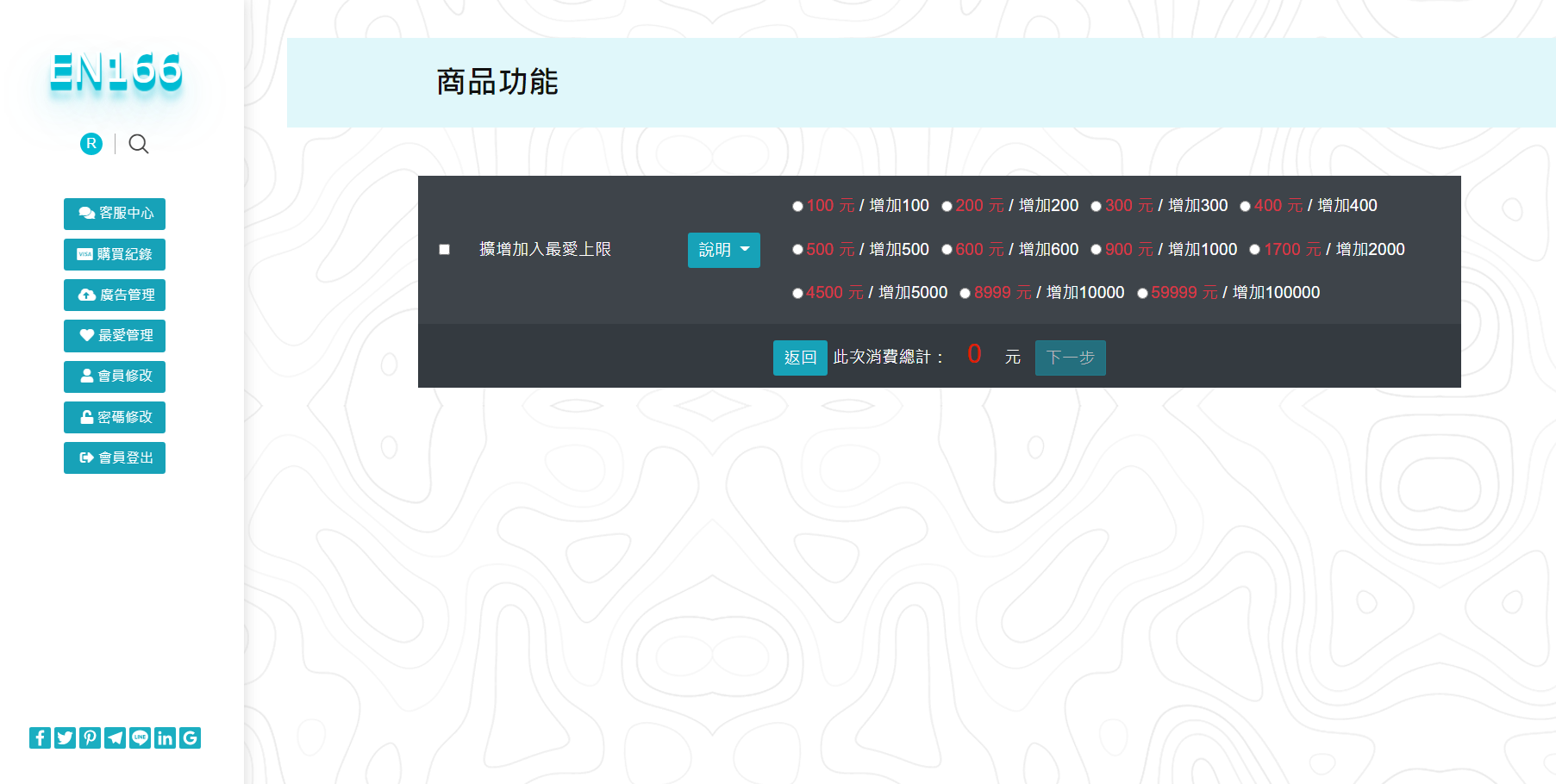Open 購買紀錄 purchase records
The height and width of the screenshot is (784, 1556).
click(115, 254)
